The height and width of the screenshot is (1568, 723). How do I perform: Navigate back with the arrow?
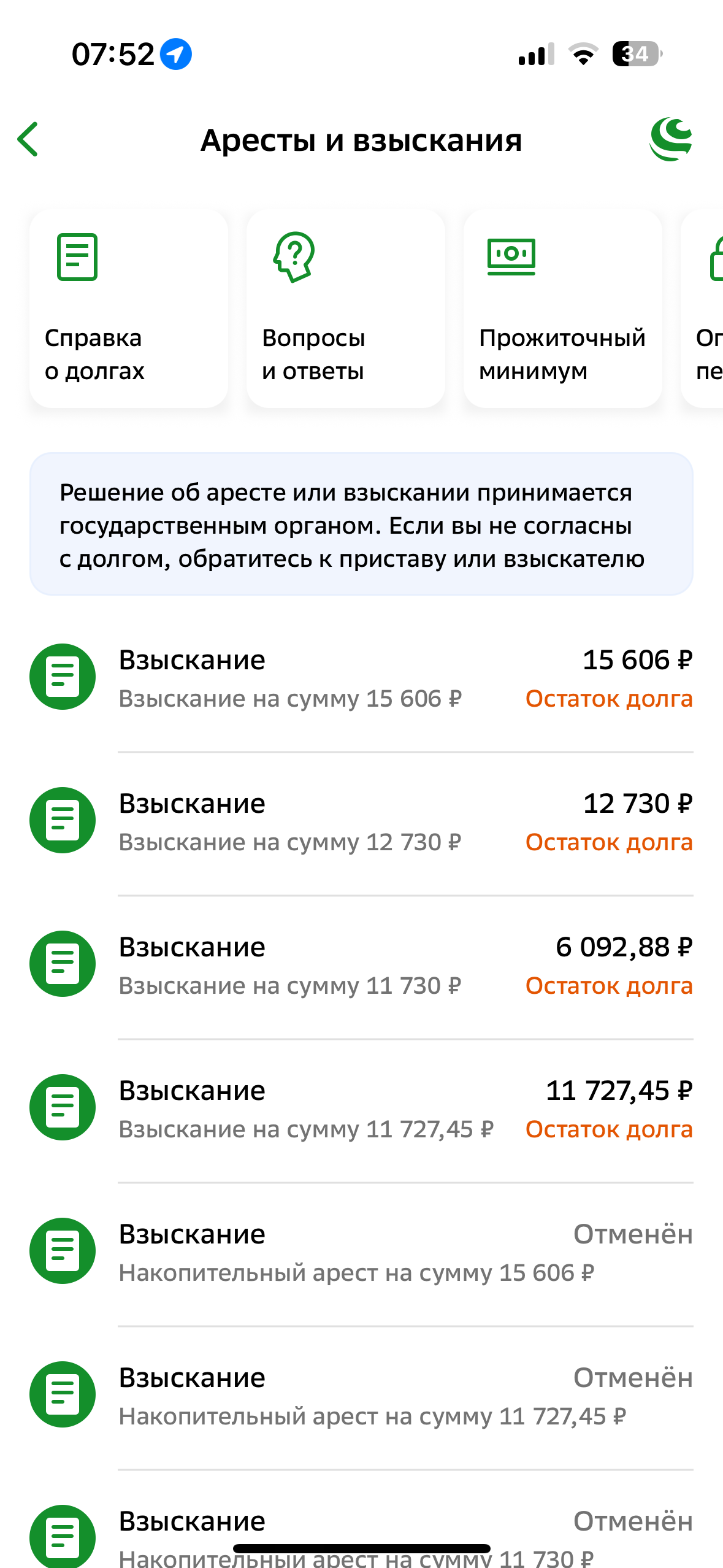[27, 139]
